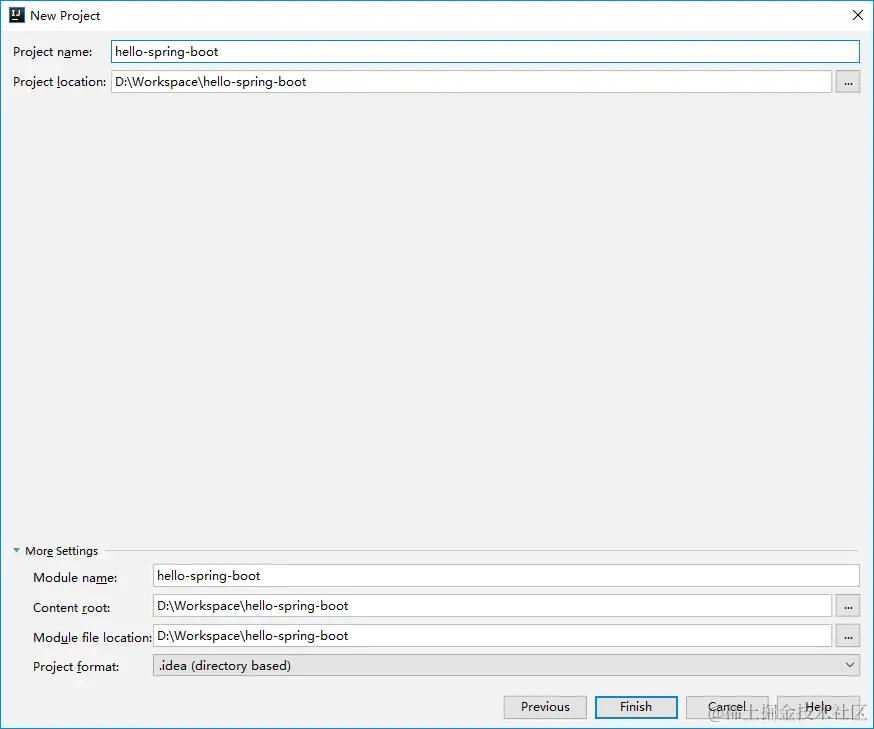Browse for Content root directory
Viewport: 874px width, 729px height.
pyautogui.click(x=848, y=606)
